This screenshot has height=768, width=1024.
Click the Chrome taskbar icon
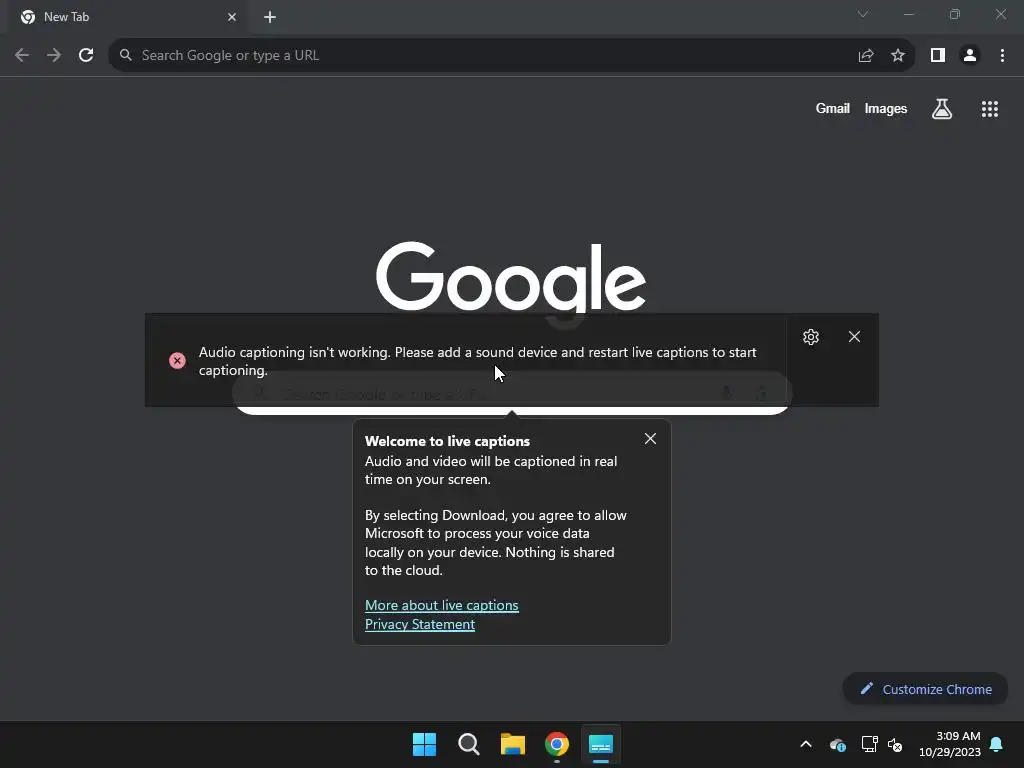557,744
